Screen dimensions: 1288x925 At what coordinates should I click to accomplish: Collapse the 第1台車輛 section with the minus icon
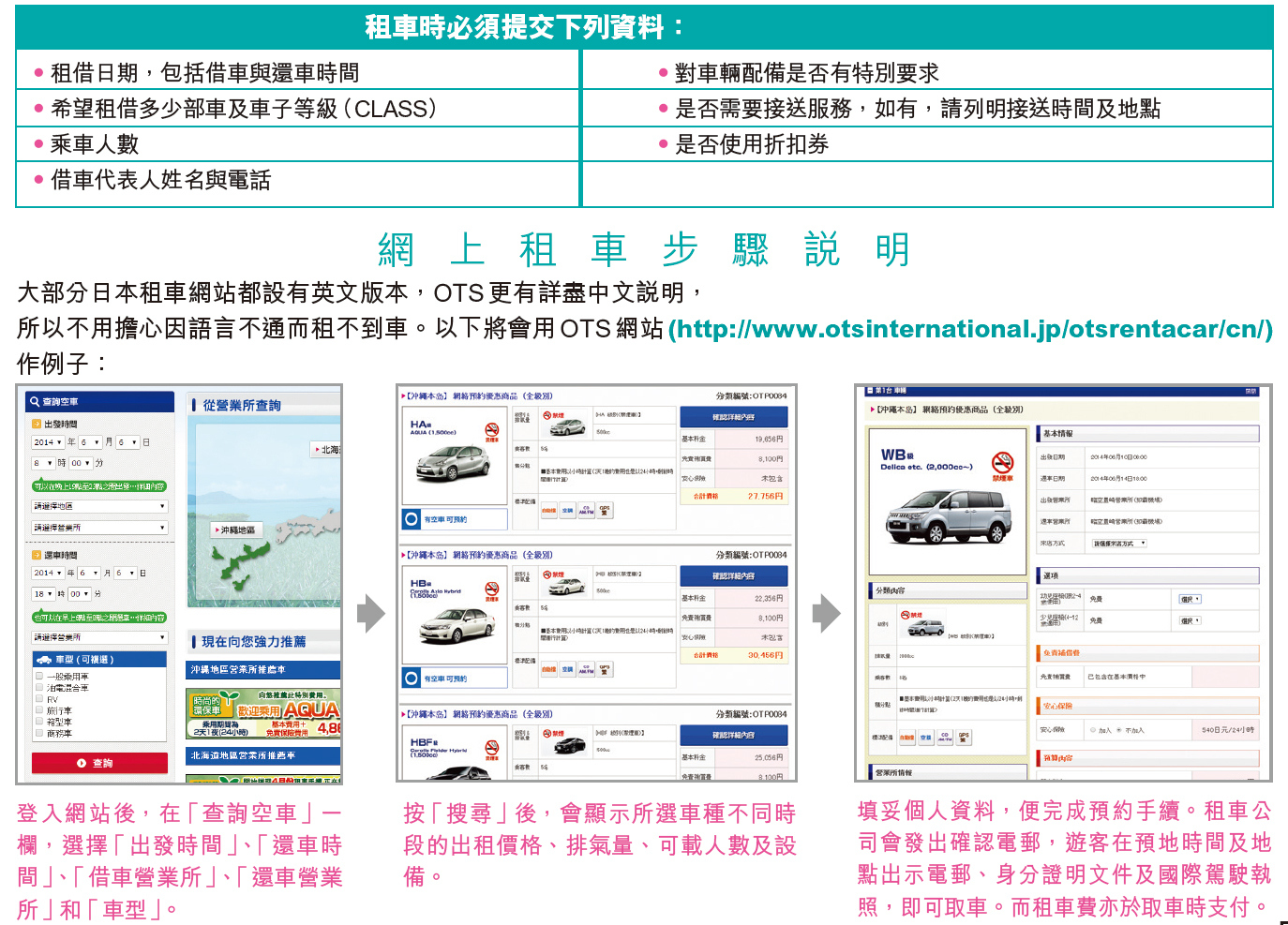point(868,391)
